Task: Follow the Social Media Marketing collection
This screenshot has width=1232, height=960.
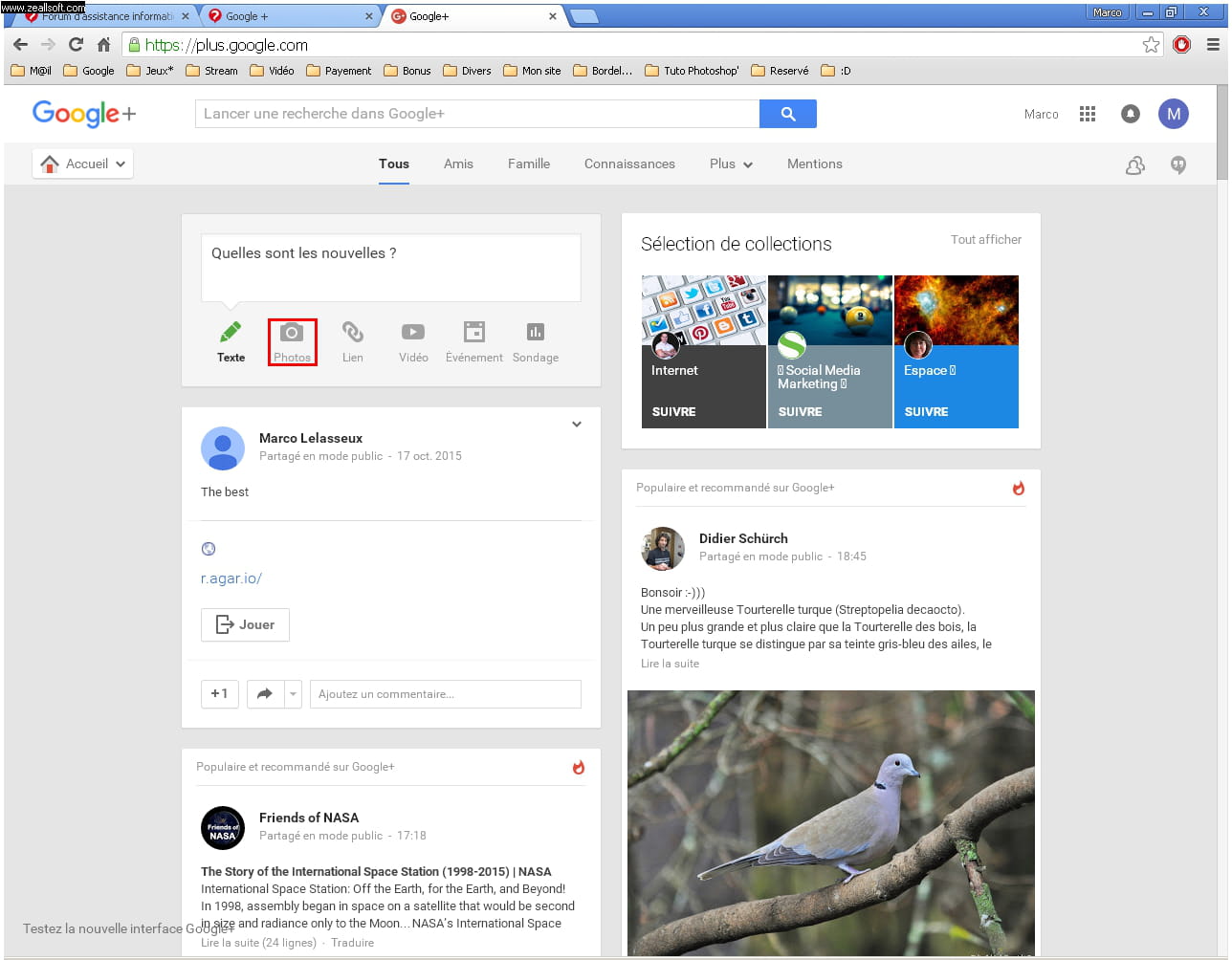Action: pyautogui.click(x=801, y=412)
